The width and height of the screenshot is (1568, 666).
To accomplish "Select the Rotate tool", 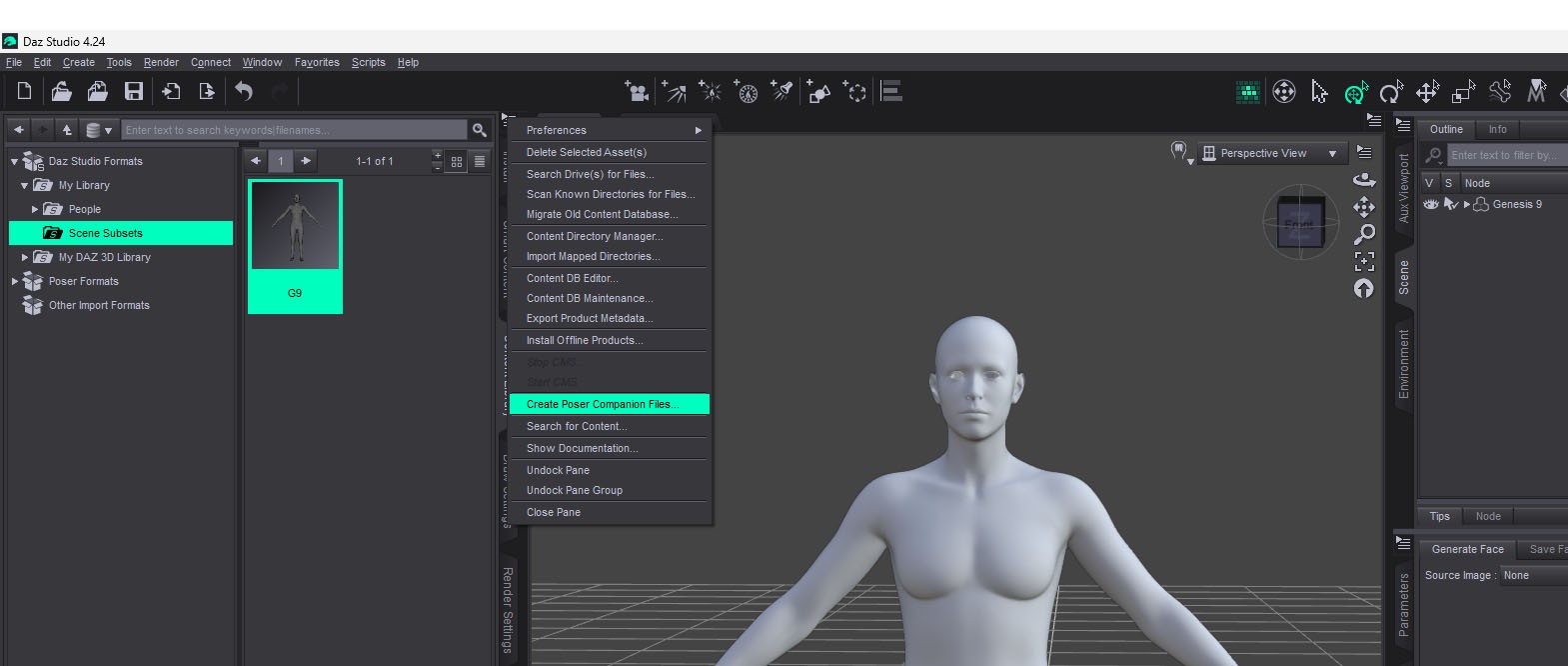I will [x=1391, y=93].
